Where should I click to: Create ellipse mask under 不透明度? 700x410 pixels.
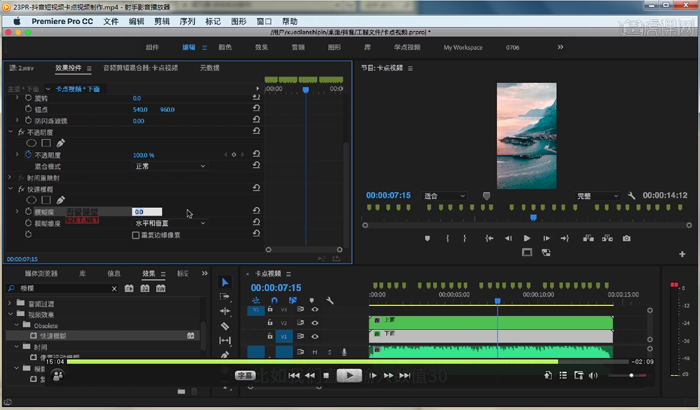[30, 143]
